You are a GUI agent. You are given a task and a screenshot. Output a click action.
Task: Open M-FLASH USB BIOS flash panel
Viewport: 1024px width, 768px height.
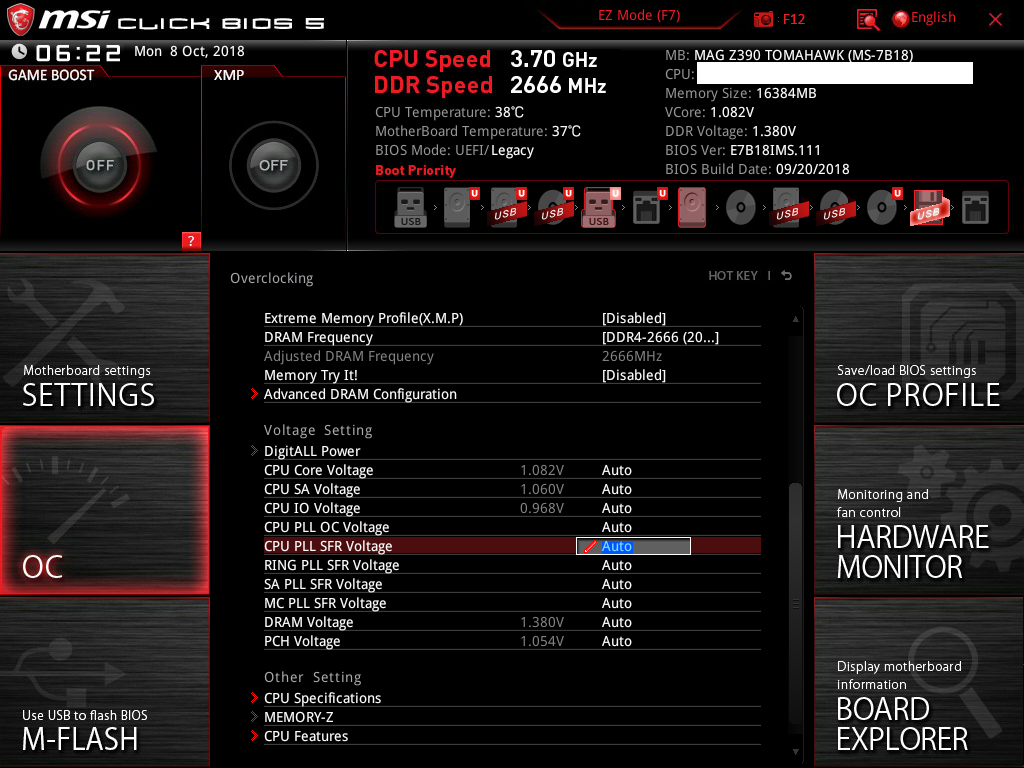[x=104, y=682]
